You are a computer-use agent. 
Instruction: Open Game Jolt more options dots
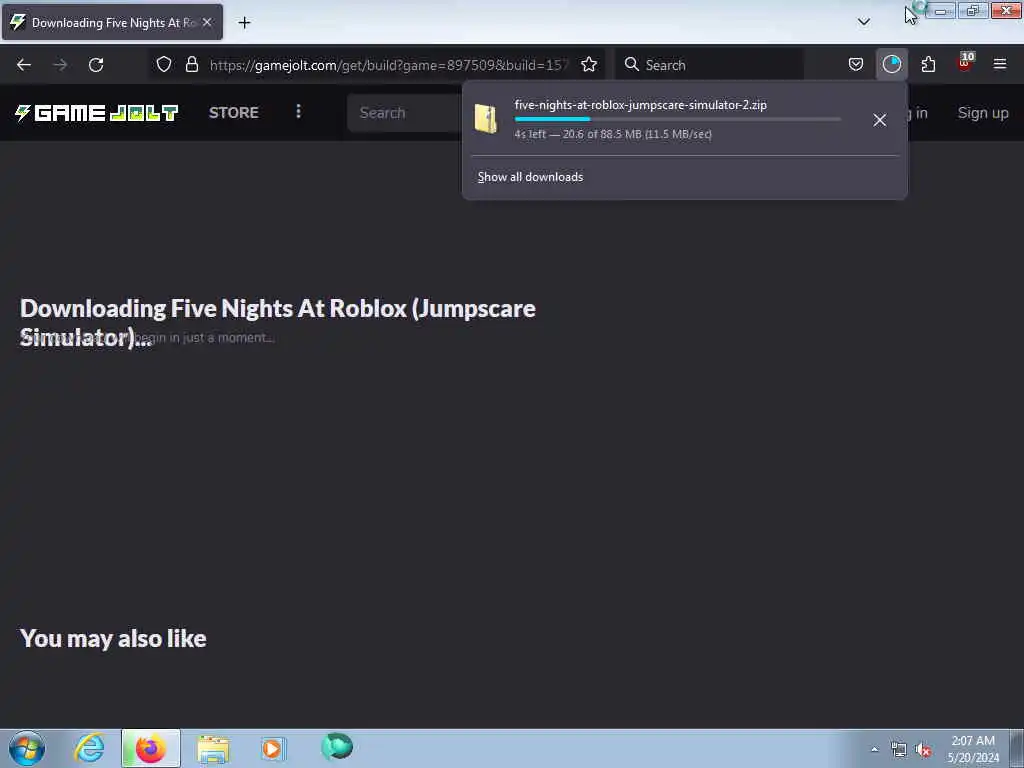[298, 112]
